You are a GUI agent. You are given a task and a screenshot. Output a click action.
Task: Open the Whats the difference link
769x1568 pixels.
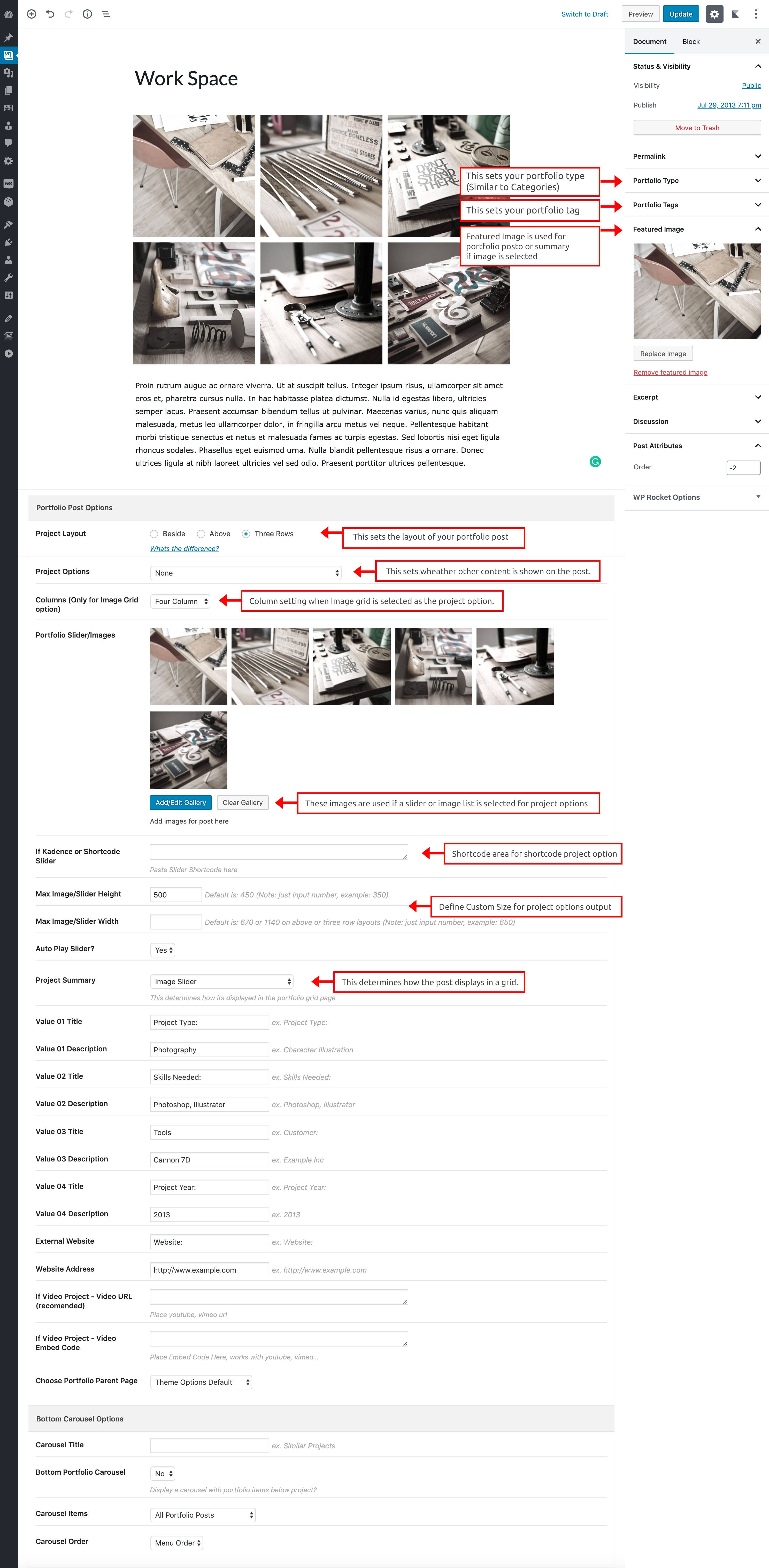click(x=184, y=548)
